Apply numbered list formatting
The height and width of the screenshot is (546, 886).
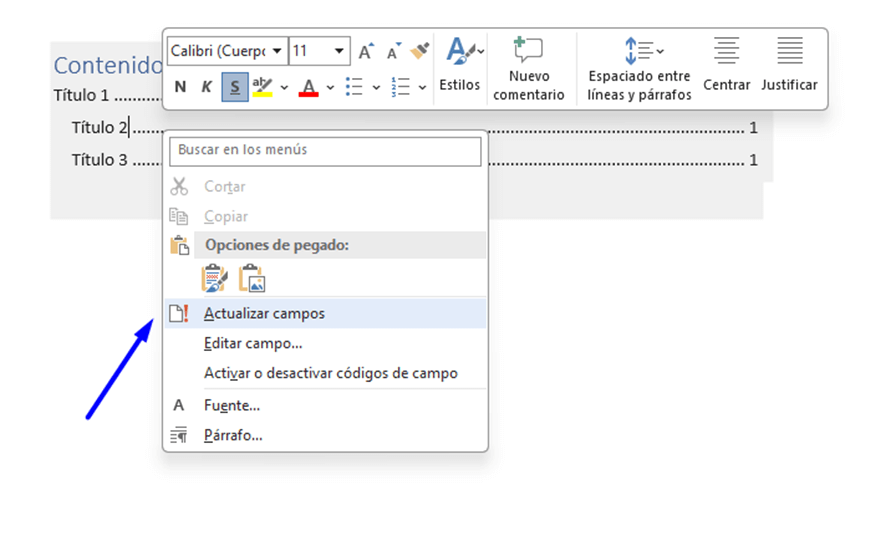(x=401, y=87)
